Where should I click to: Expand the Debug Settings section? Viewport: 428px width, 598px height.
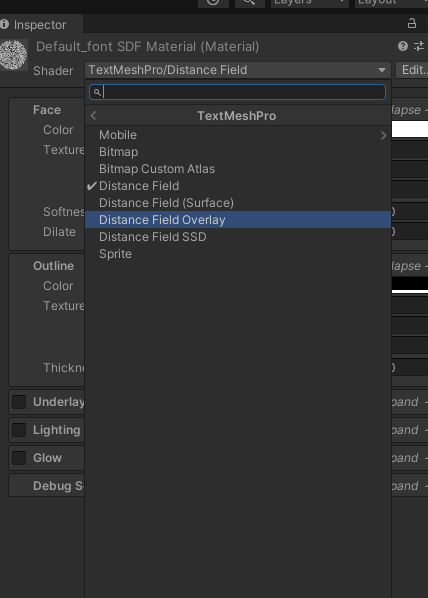58,486
